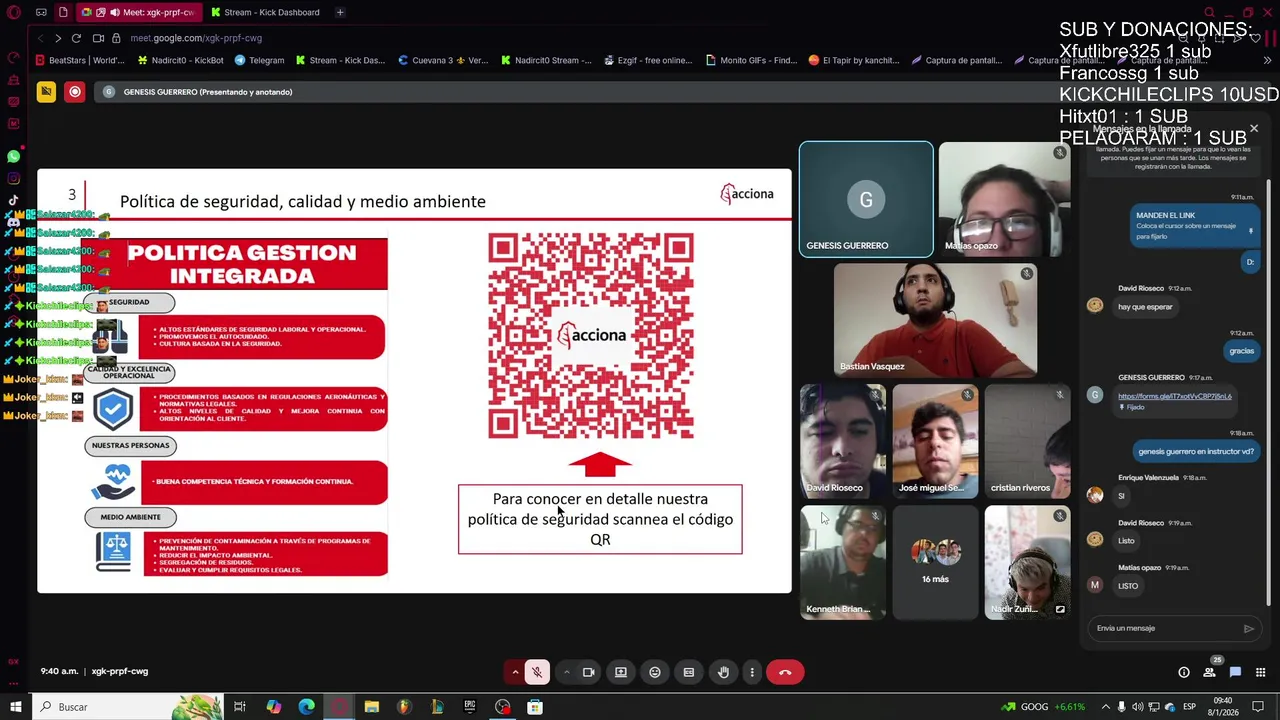Click the yellow annotation-off icon

pyautogui.click(x=46, y=92)
